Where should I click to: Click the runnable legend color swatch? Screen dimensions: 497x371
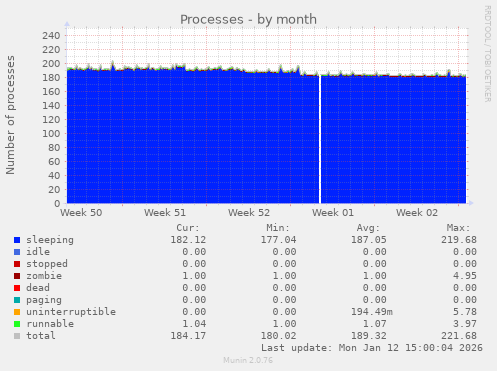click(x=17, y=324)
